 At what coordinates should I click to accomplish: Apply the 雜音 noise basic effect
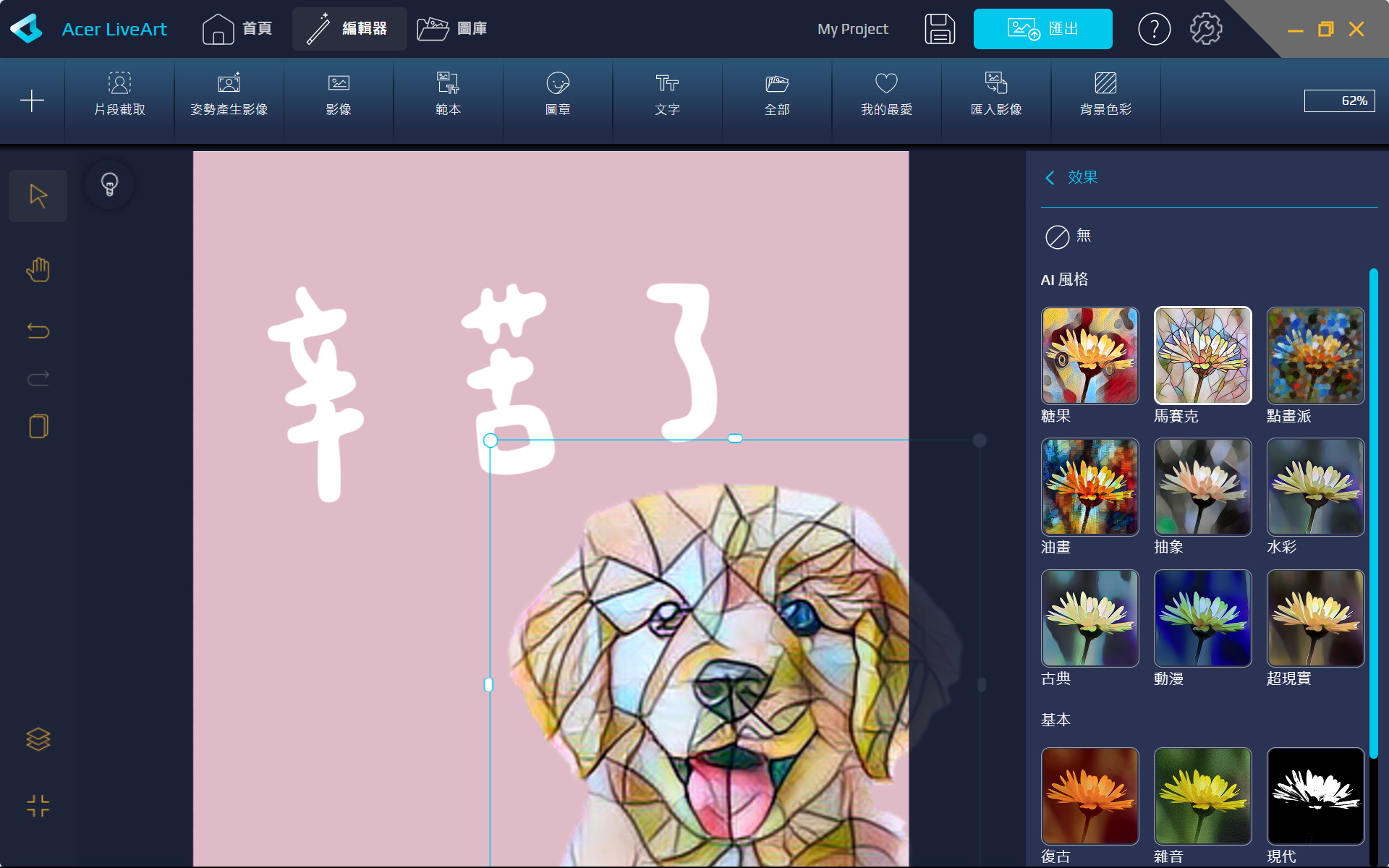[1202, 796]
